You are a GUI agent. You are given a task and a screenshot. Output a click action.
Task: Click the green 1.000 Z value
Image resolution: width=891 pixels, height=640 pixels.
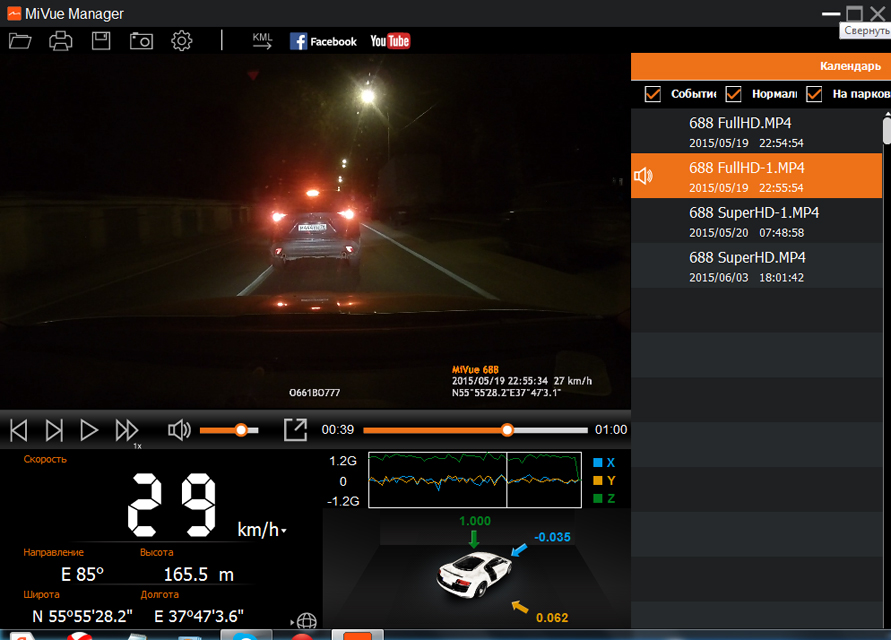click(474, 521)
